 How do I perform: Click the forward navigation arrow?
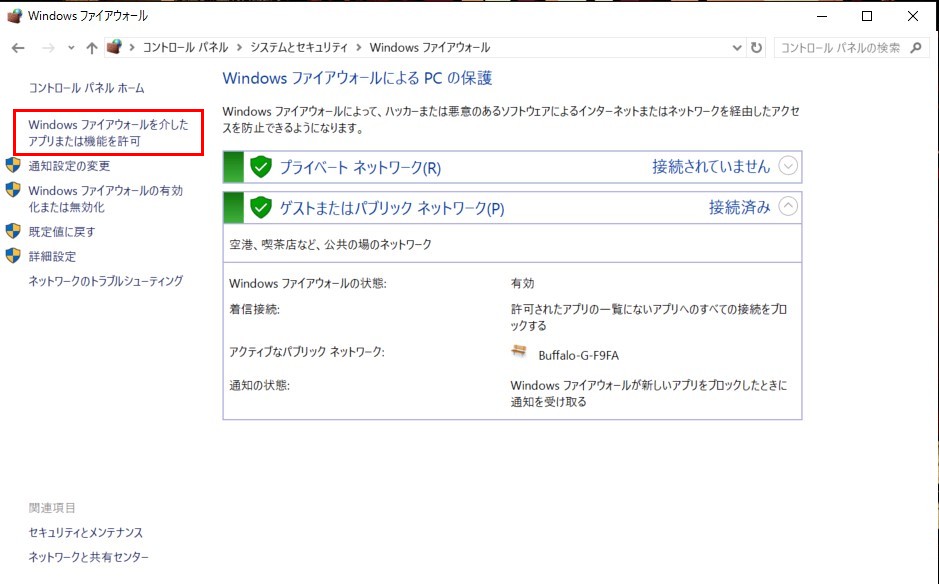click(48, 48)
